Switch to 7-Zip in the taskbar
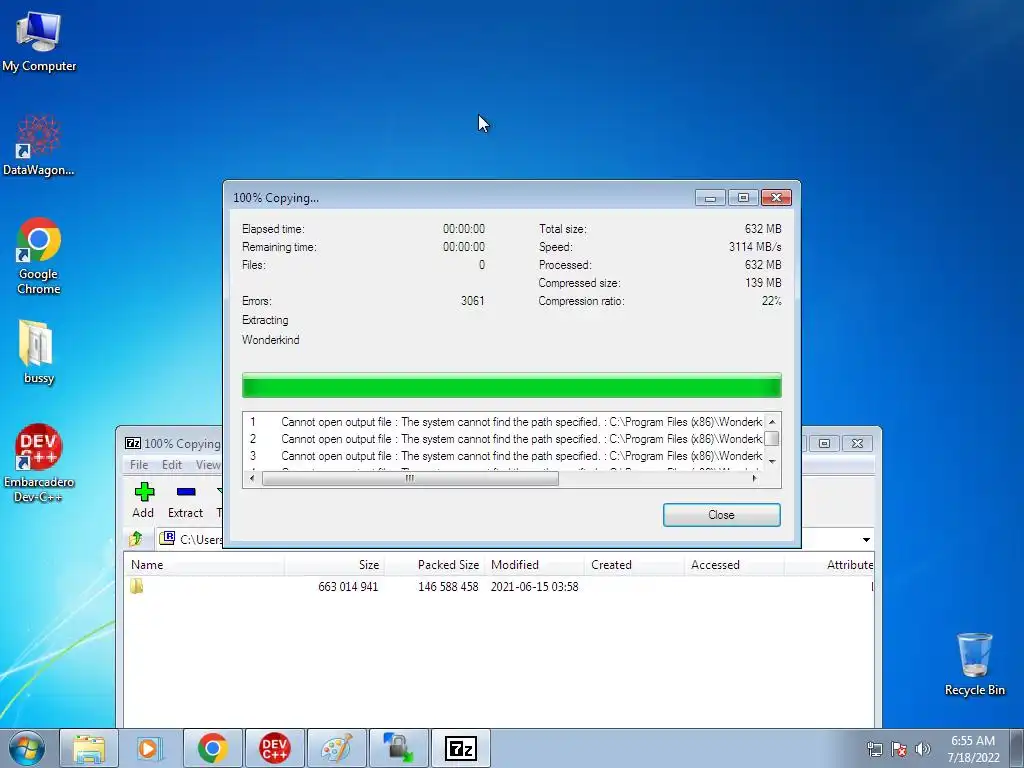Screen dimensions: 1024x768 [460, 748]
